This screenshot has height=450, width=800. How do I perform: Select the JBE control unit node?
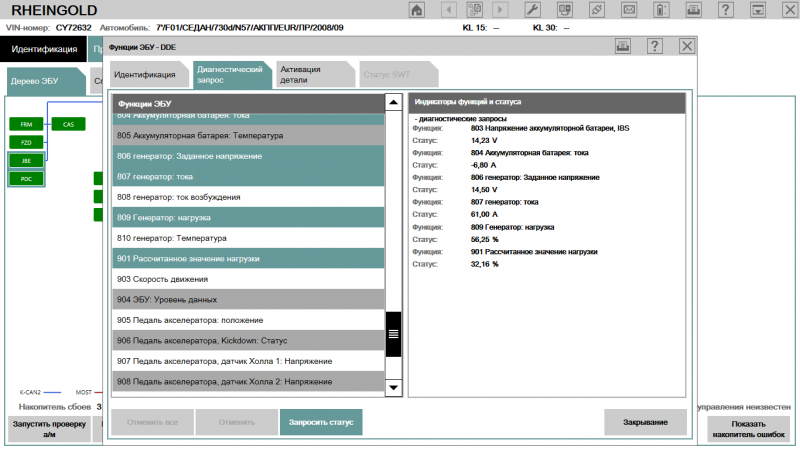(x=26, y=161)
